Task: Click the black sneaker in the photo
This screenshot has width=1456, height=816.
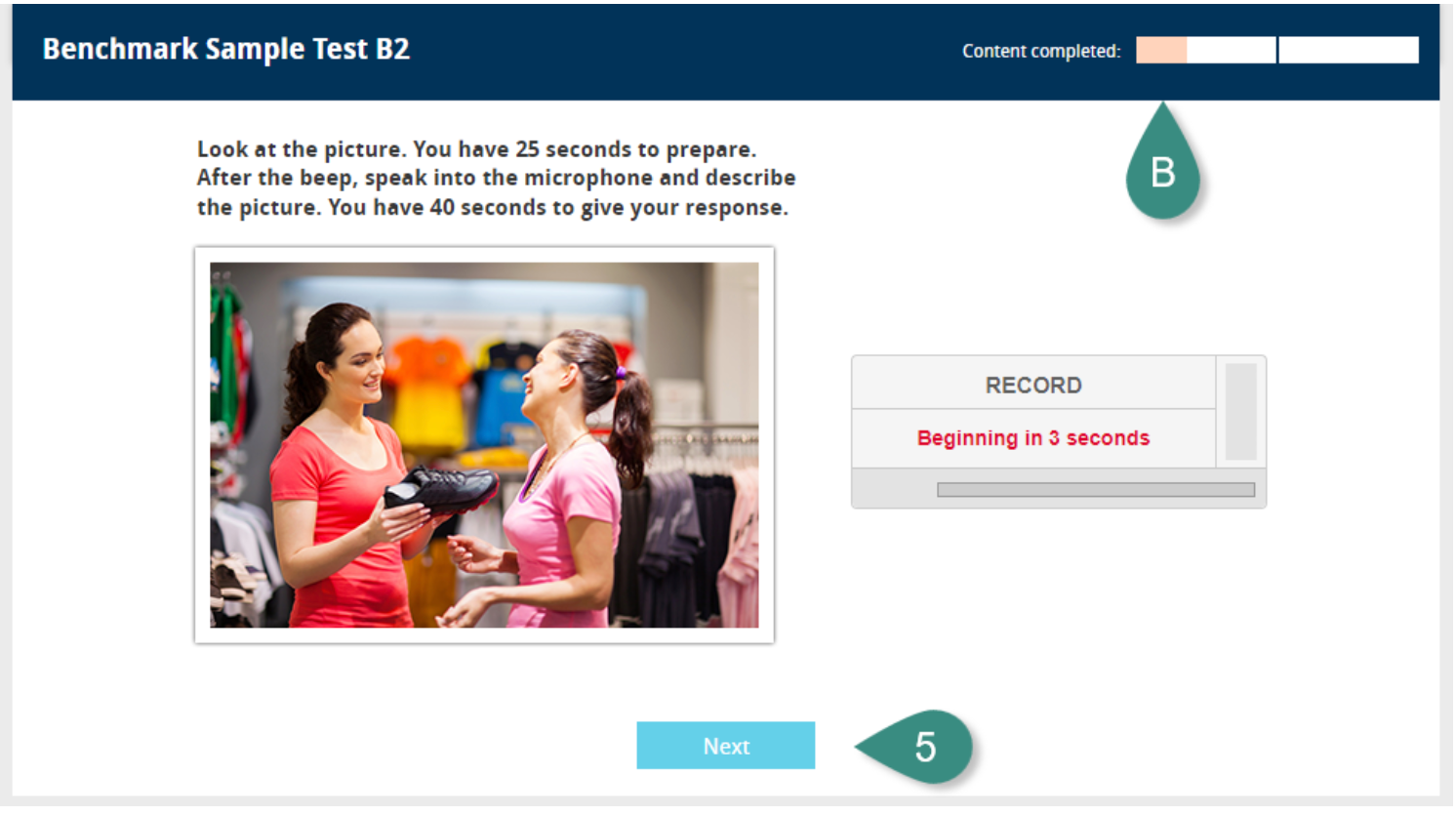Action: (442, 488)
